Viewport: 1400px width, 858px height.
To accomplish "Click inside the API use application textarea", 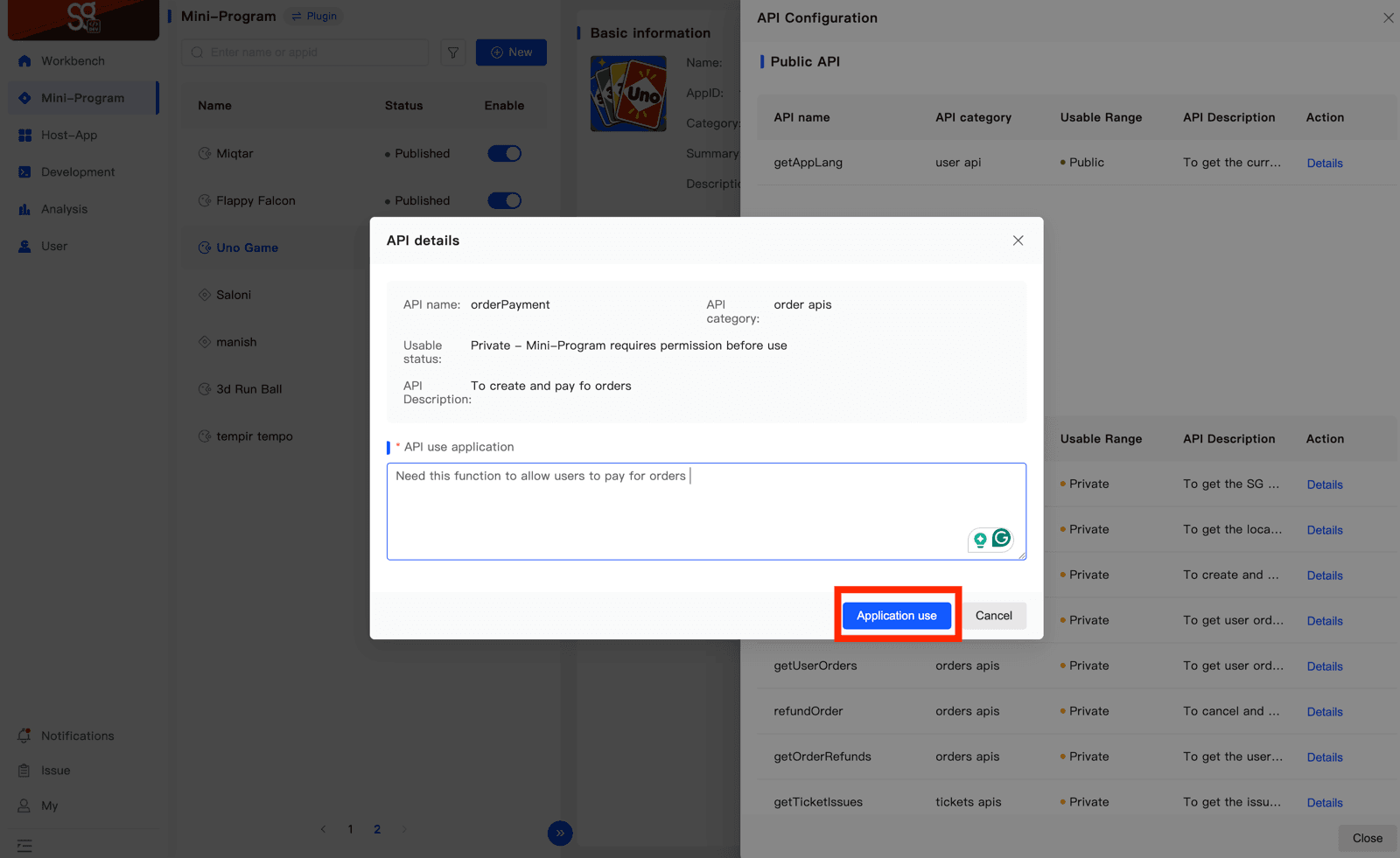I will pos(706,512).
